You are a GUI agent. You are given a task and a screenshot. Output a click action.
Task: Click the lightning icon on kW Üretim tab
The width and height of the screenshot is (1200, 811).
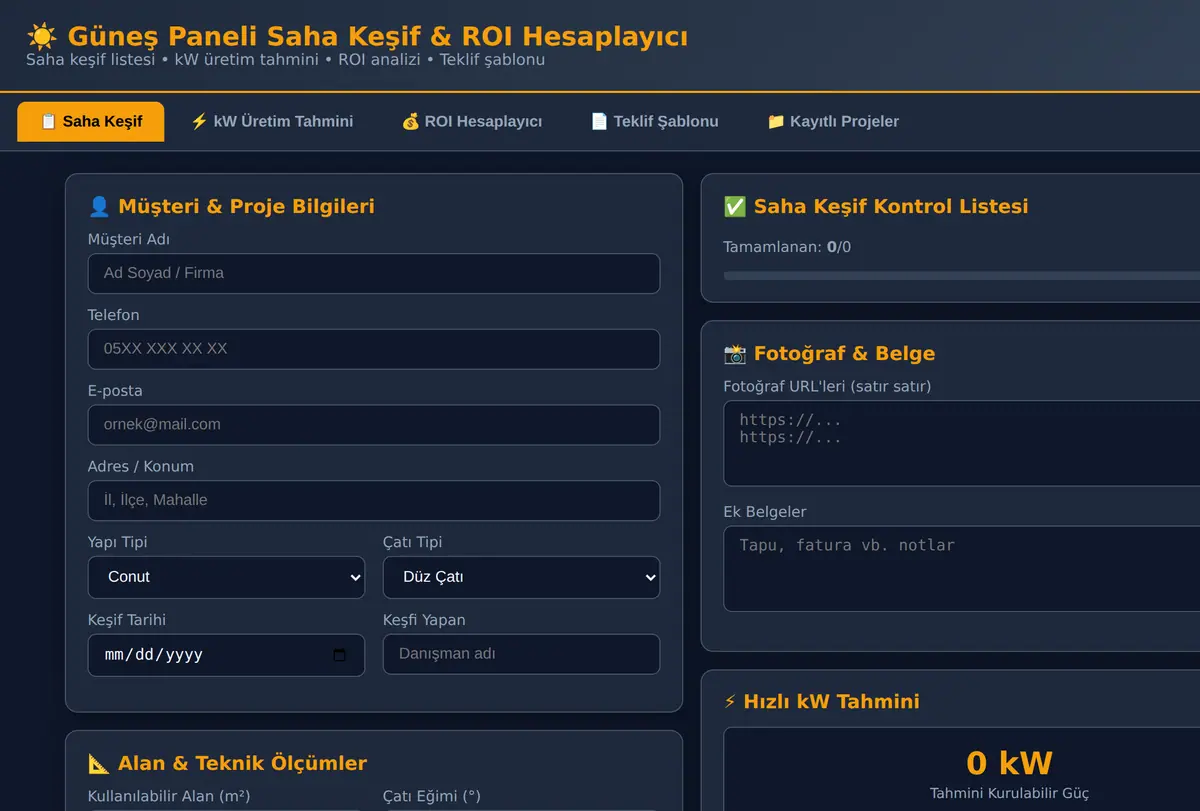tap(199, 121)
